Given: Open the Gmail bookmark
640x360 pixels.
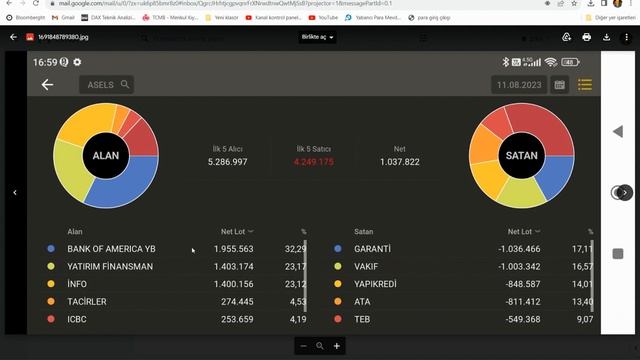Looking at the screenshot, I should (x=63, y=18).
